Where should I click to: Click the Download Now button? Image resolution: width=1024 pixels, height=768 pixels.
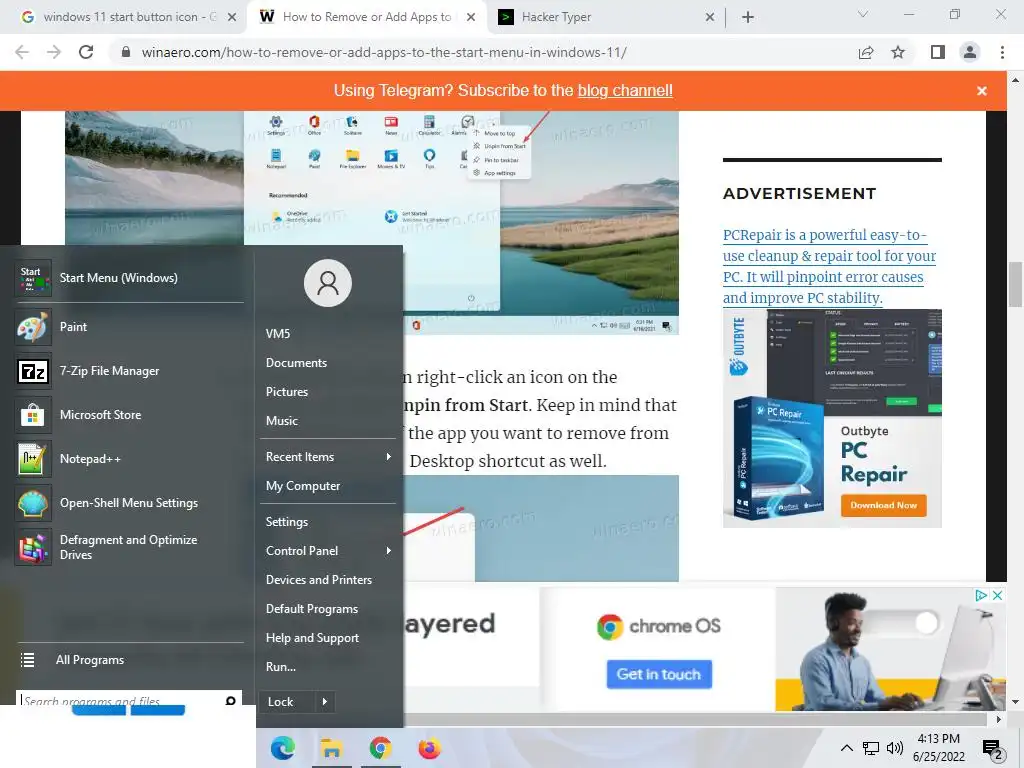coord(884,505)
